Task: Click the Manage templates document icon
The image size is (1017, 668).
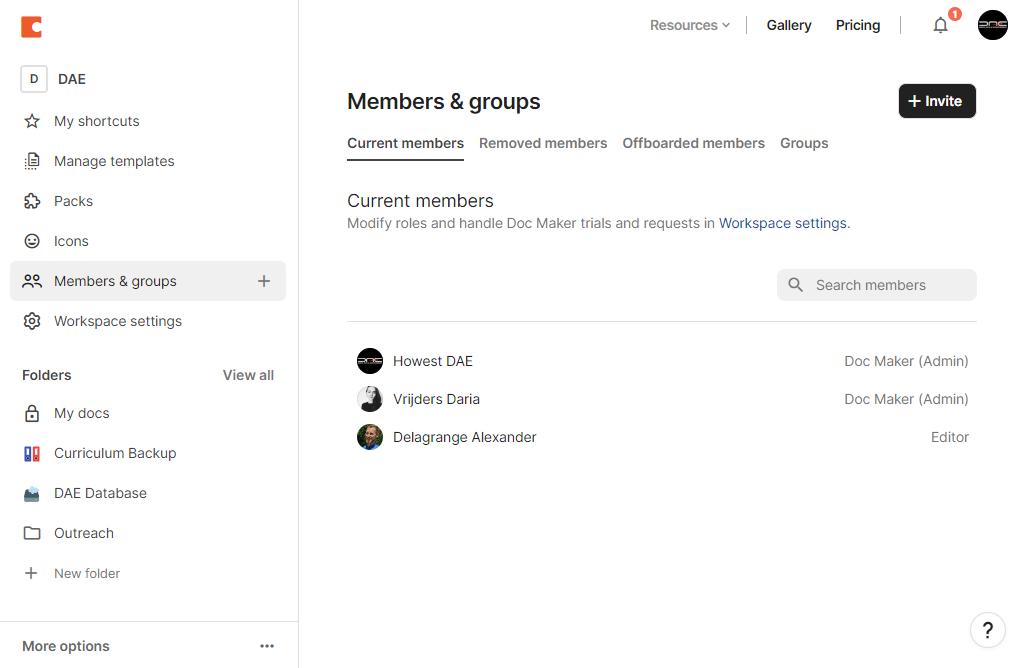Action: click(32, 161)
